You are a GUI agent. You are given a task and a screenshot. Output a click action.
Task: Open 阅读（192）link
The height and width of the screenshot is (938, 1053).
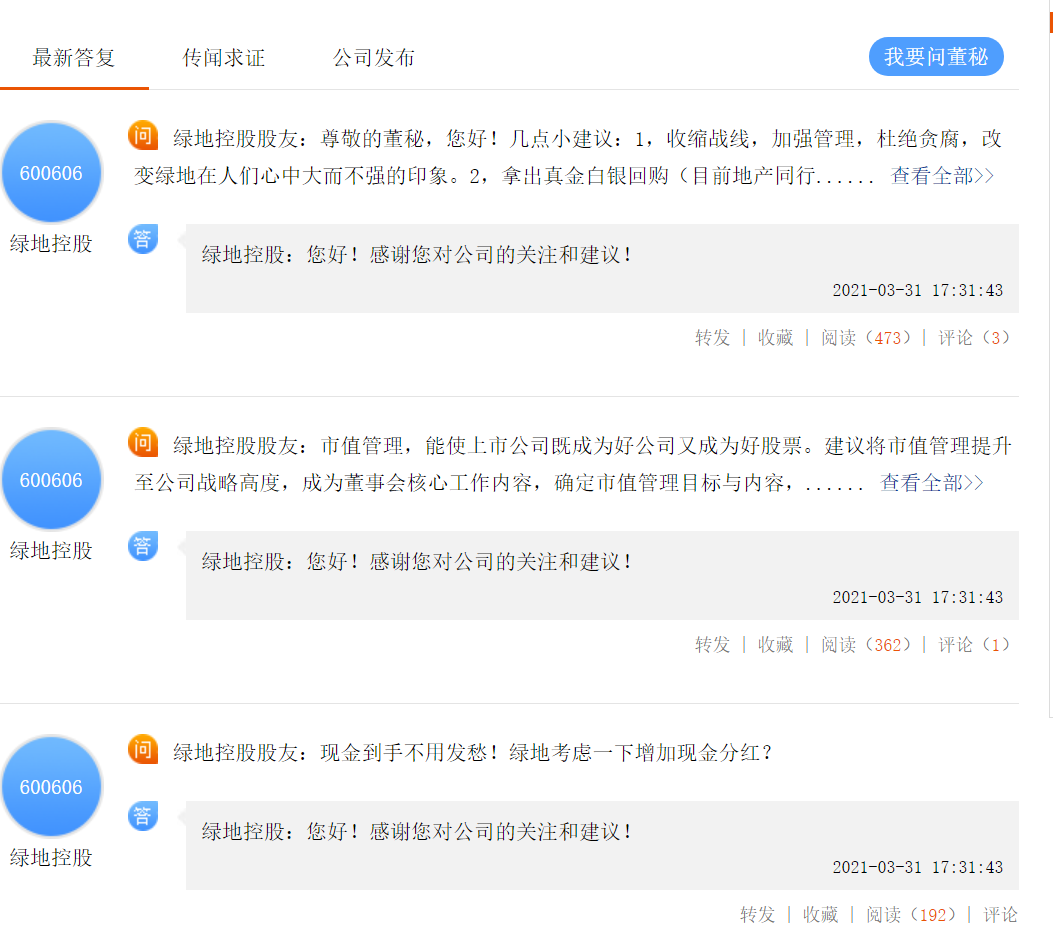click(x=911, y=914)
